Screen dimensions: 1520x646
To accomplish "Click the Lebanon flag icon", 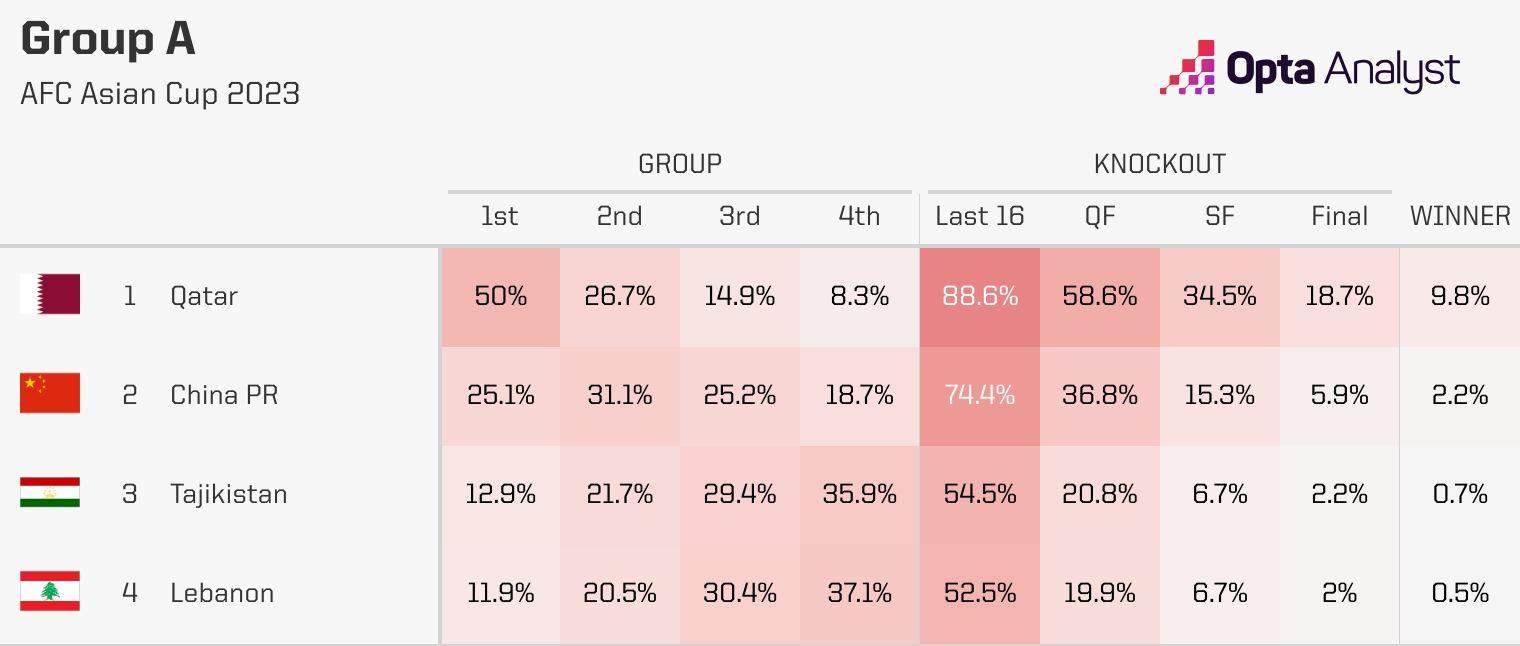I will (50, 592).
